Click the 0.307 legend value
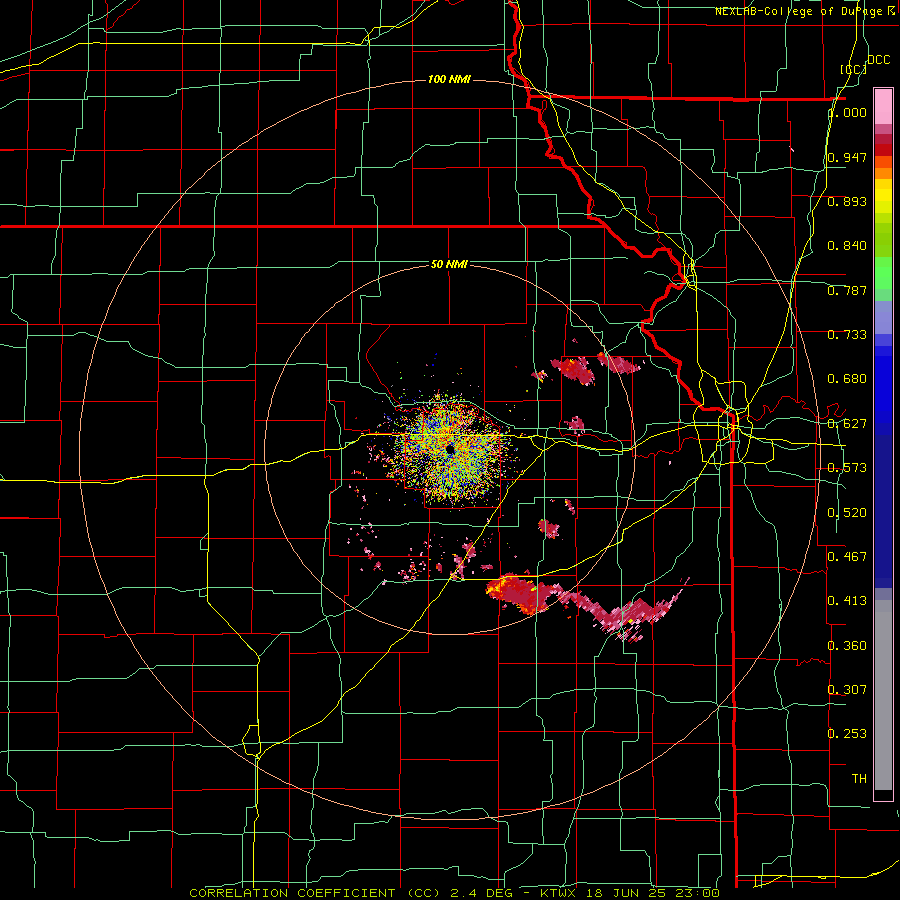 847,690
